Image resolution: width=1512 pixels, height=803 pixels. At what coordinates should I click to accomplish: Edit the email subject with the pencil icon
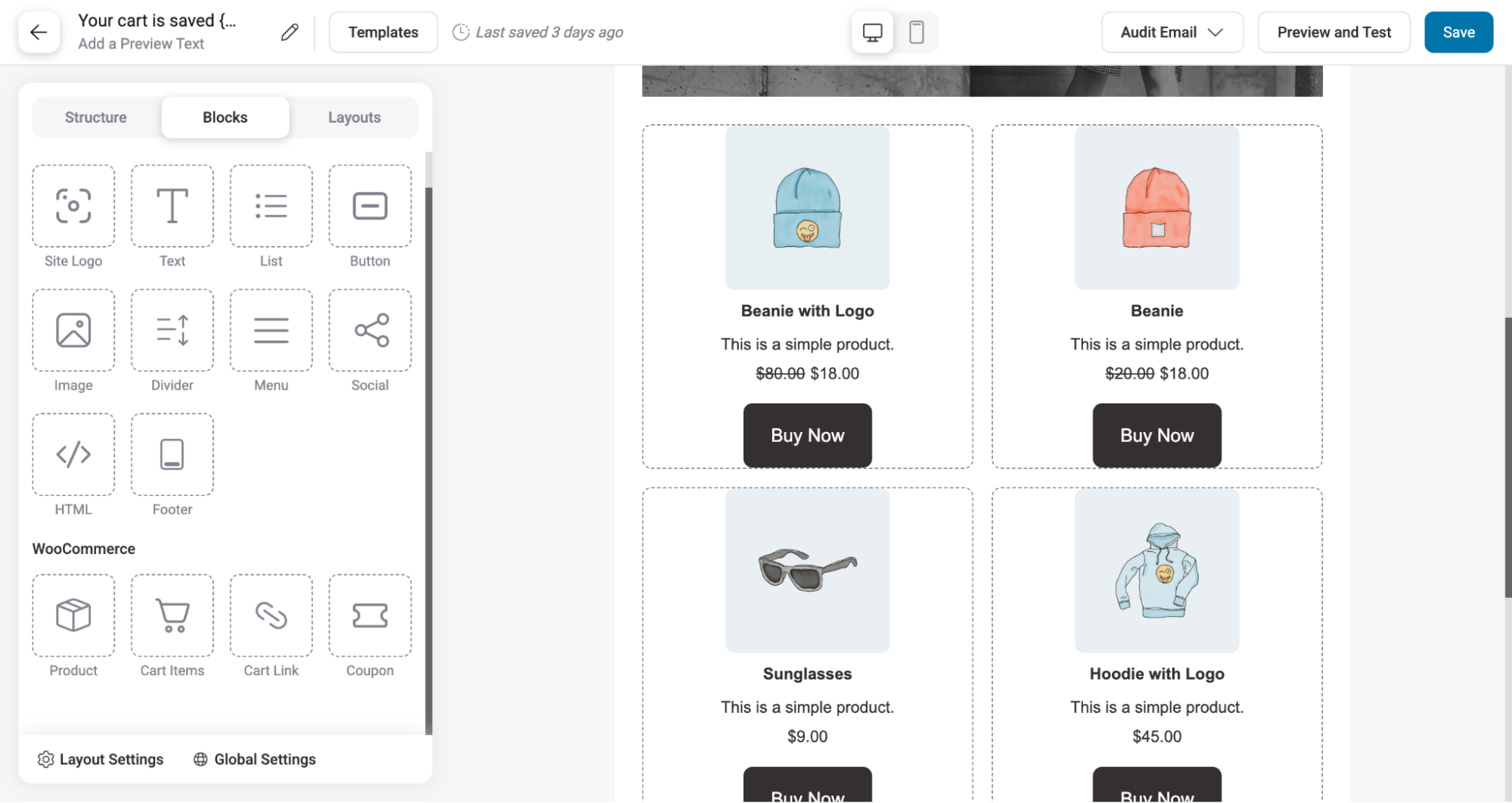pyautogui.click(x=289, y=32)
